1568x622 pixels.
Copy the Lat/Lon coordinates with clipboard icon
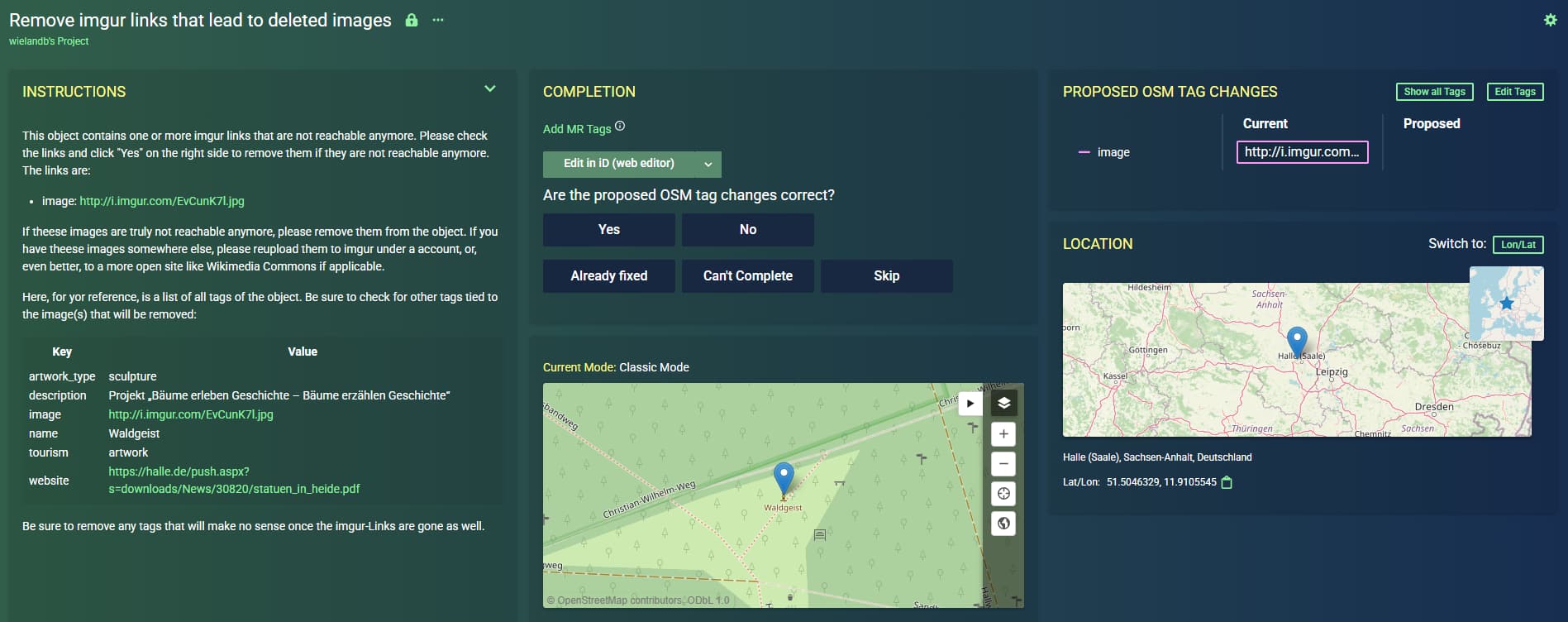pyautogui.click(x=1227, y=482)
